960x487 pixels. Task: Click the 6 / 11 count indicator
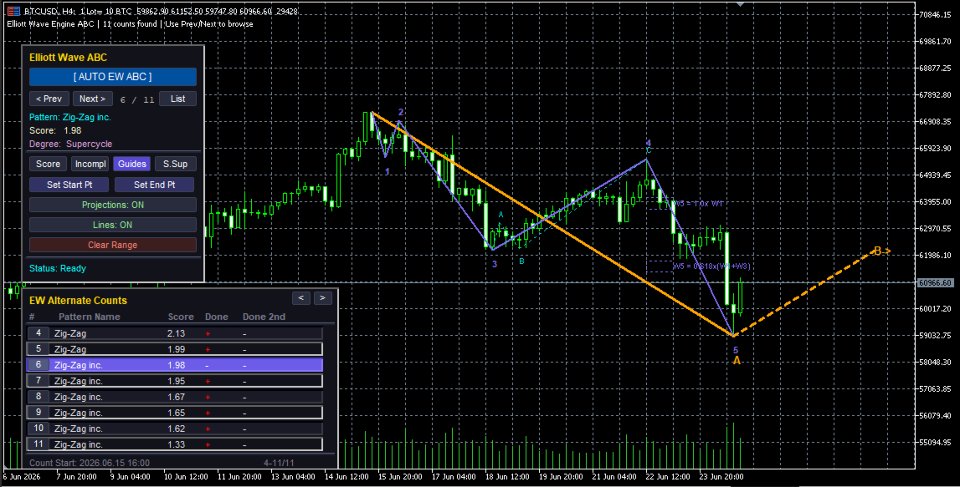pyautogui.click(x=137, y=99)
